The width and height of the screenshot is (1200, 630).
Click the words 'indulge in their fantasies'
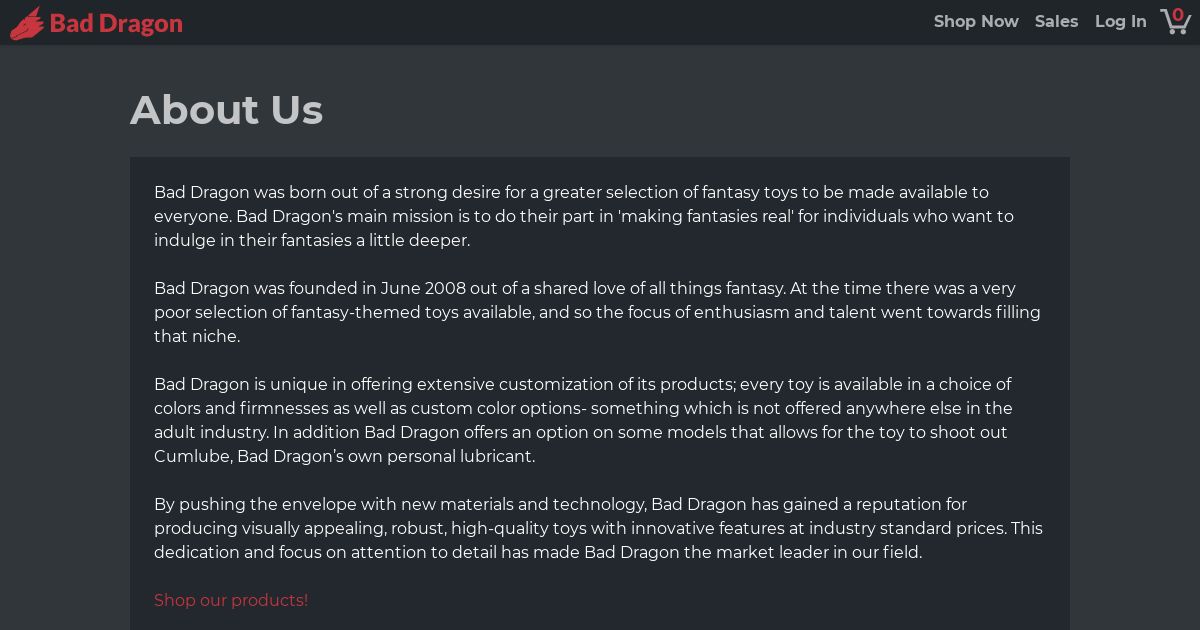[x=252, y=240]
